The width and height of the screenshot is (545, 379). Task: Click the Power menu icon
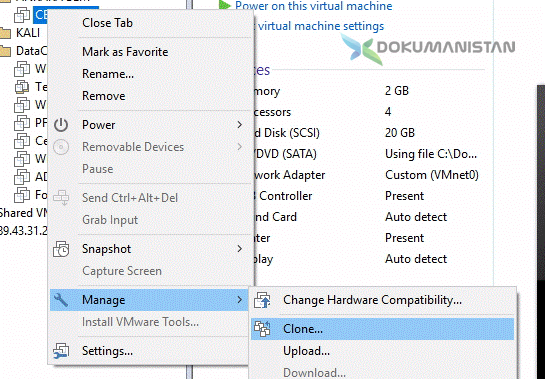[x=61, y=125]
